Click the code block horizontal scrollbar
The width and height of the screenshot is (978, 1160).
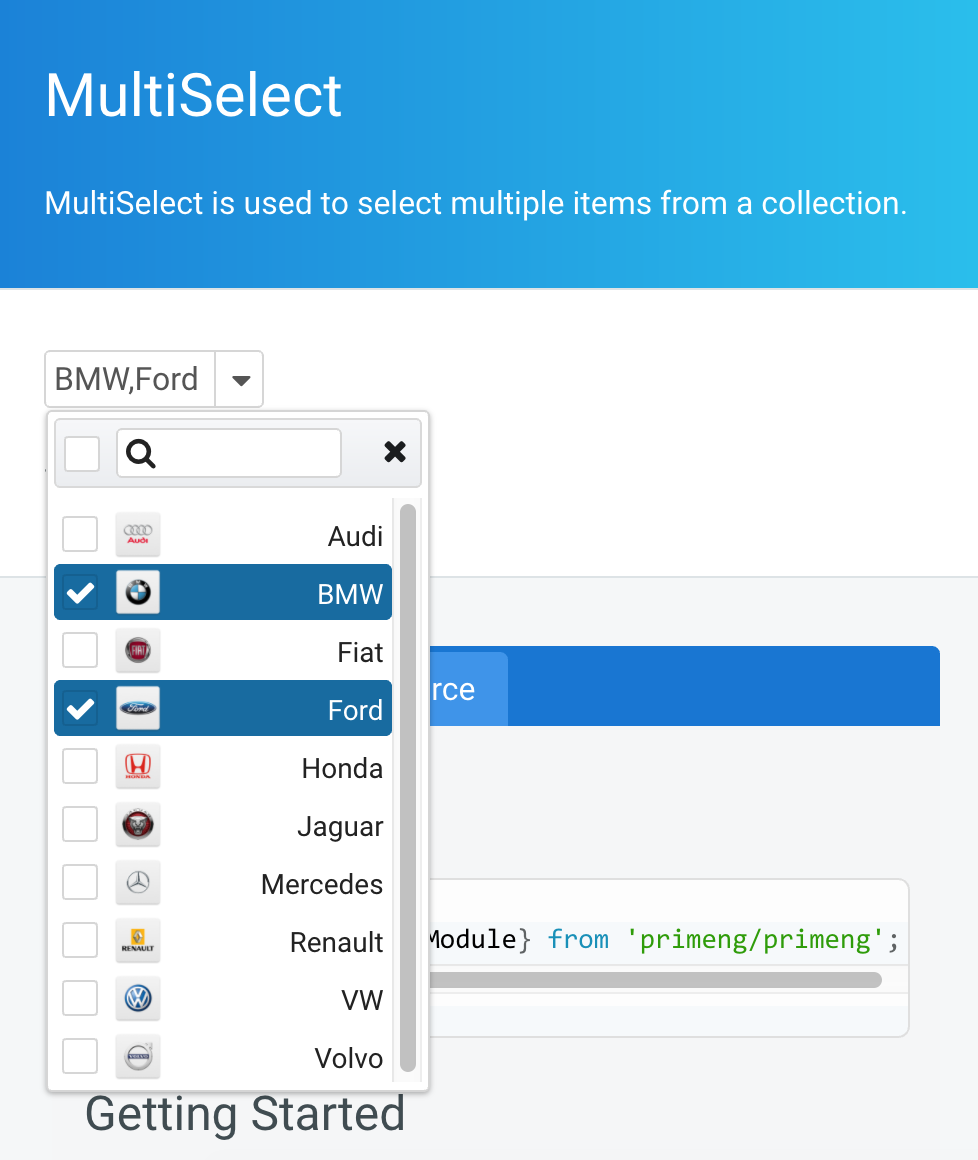[x=655, y=980]
